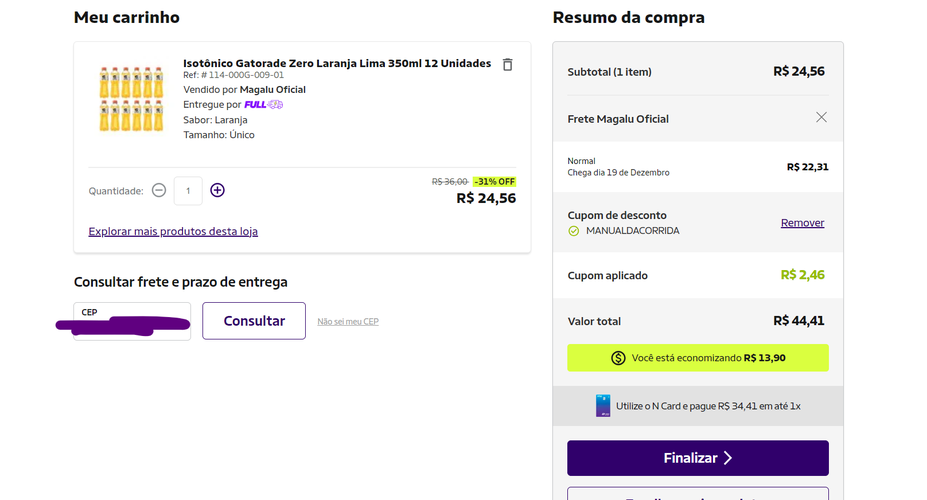Increase quantity with plus icon

coord(218,190)
